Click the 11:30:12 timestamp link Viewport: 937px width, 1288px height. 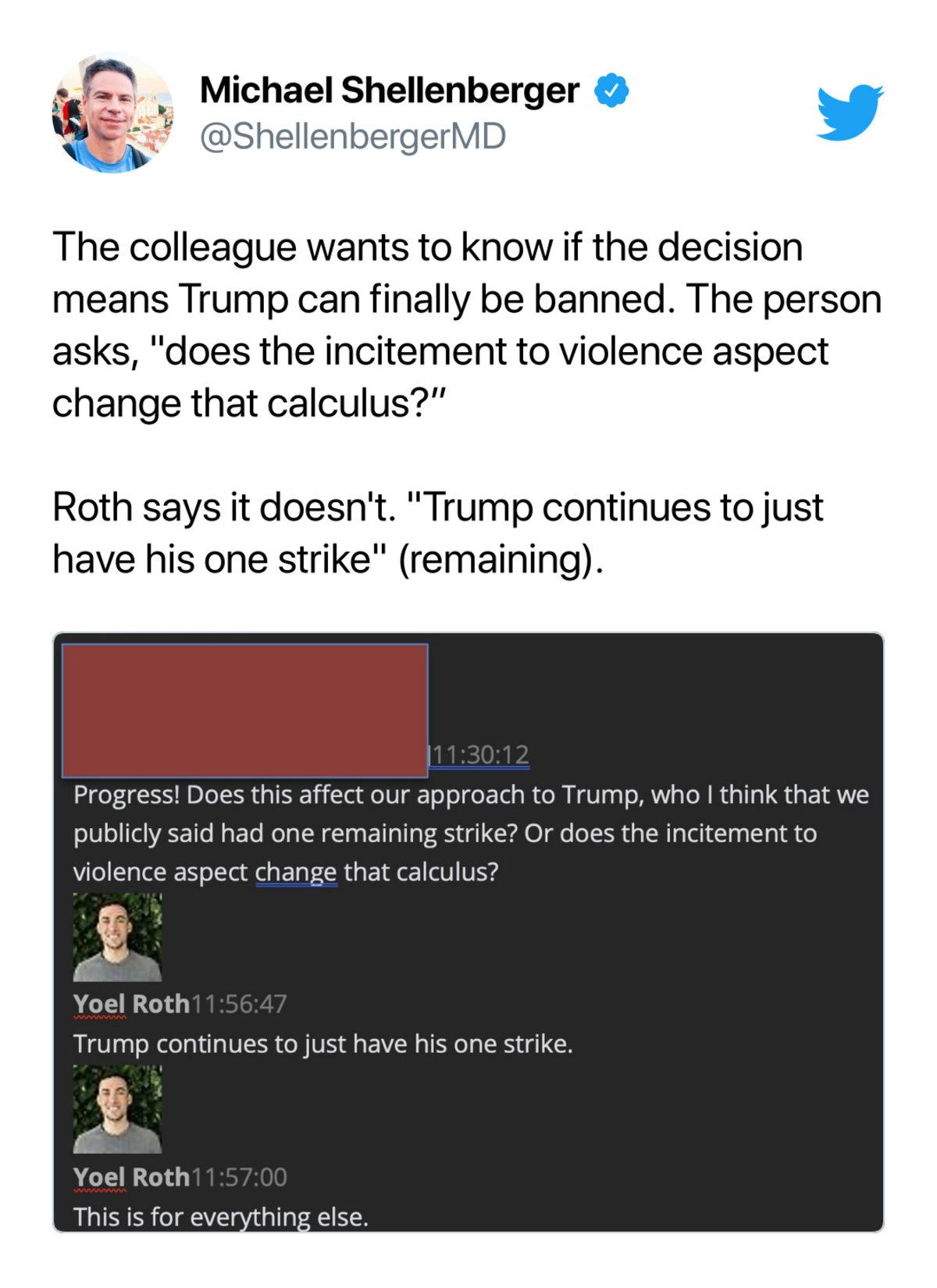(x=479, y=755)
